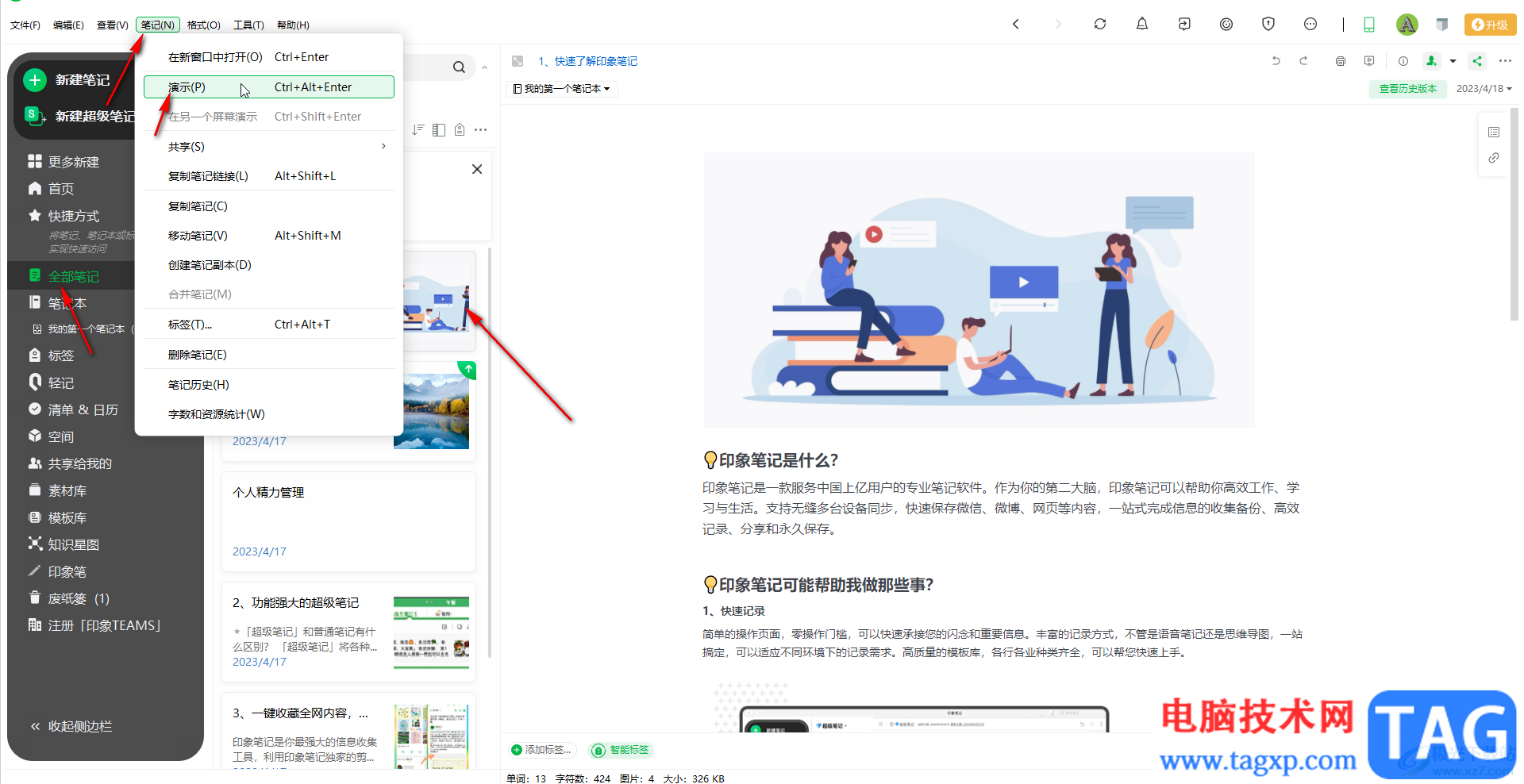Viewport: 1524px width, 784px height.
Task: Click the orange upgrade button
Action: click(x=1490, y=25)
